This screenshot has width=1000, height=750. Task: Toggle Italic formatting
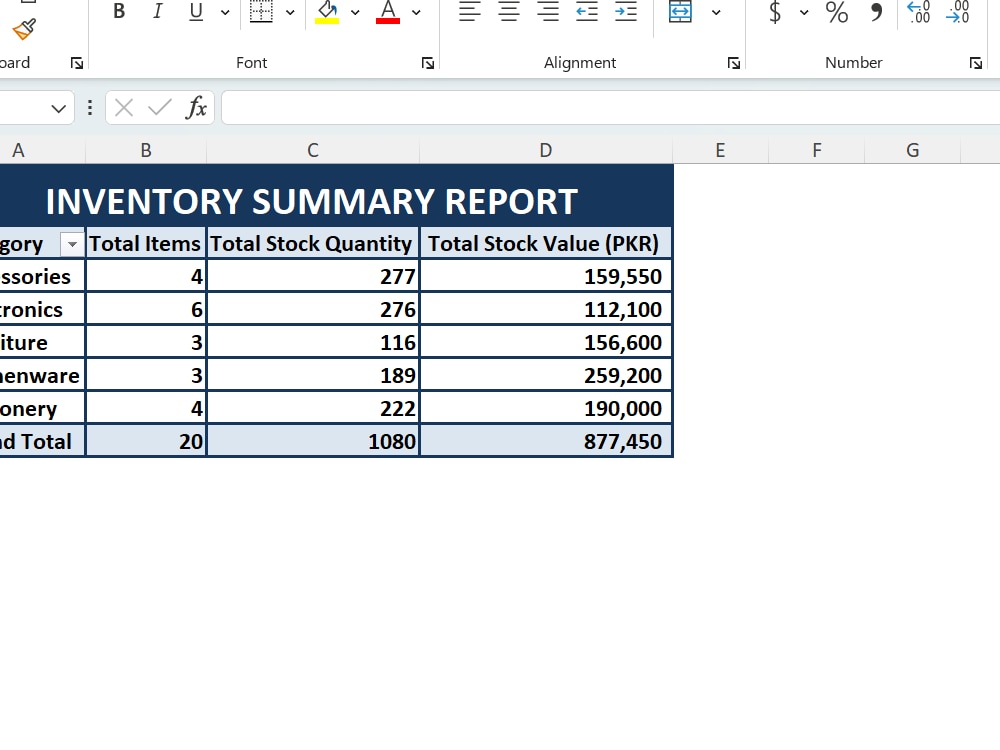coord(158,11)
